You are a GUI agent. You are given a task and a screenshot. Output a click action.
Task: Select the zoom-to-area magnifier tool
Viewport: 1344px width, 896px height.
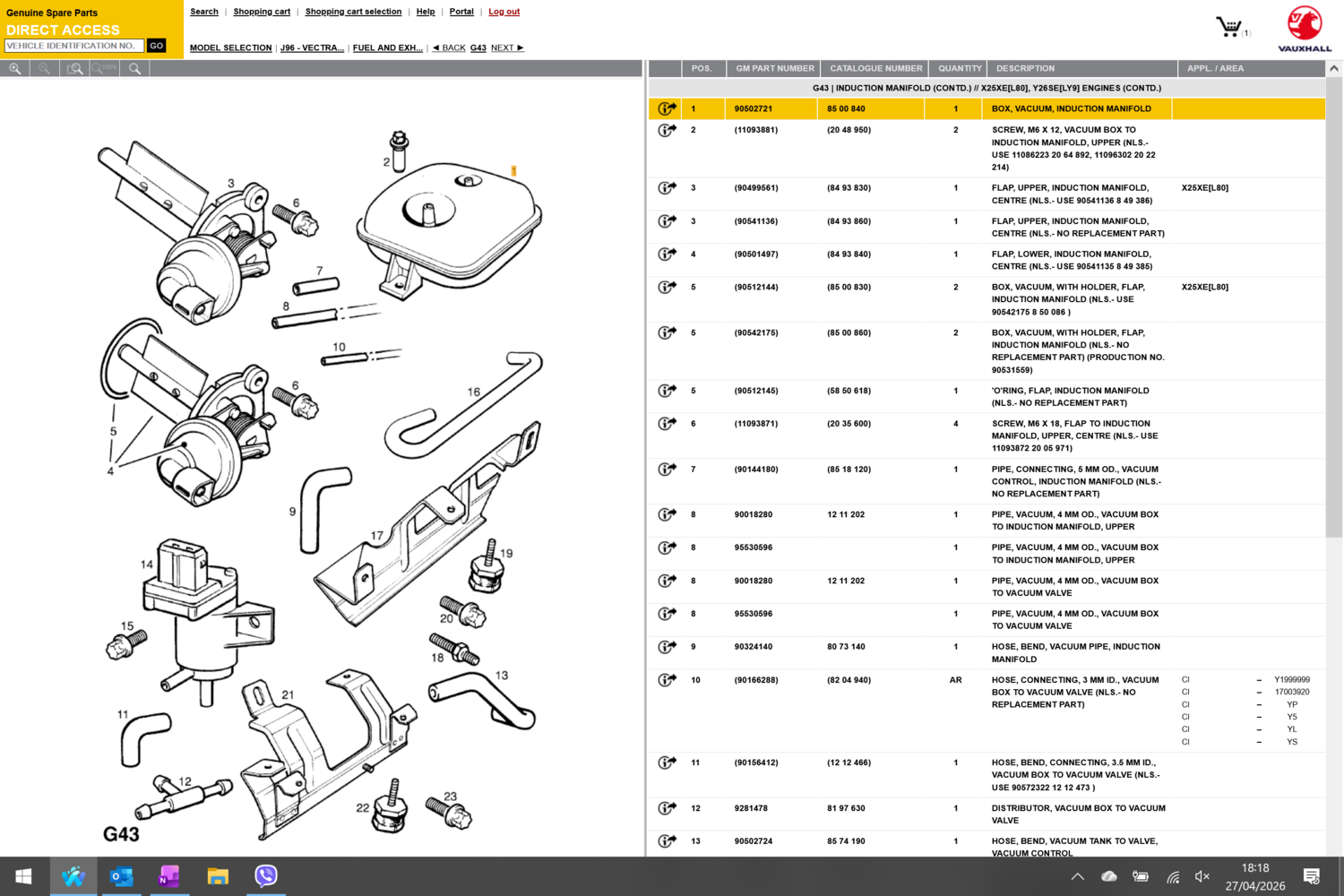tap(74, 69)
